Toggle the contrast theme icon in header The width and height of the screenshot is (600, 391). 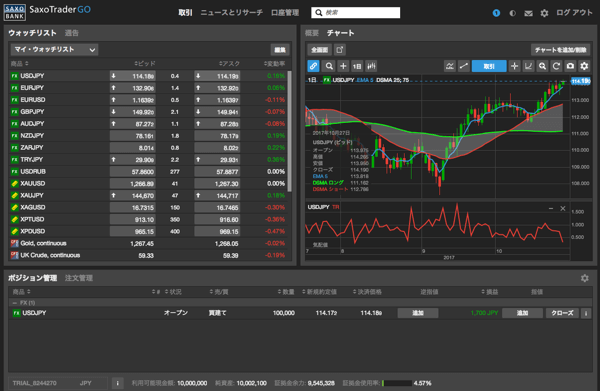pos(512,13)
